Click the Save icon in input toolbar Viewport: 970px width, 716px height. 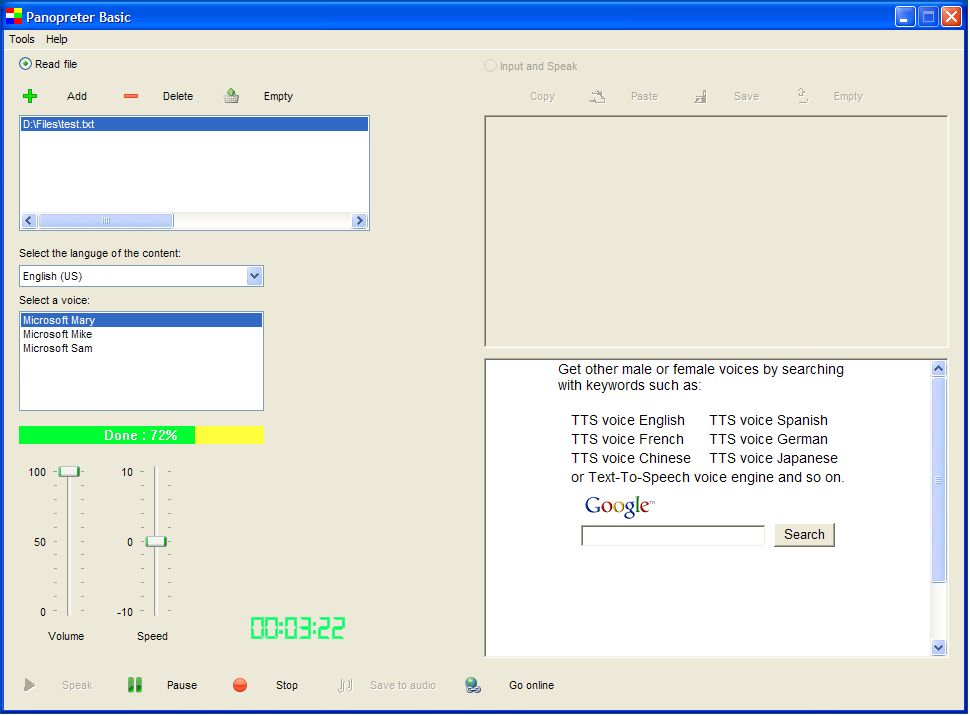pyautogui.click(x=700, y=96)
